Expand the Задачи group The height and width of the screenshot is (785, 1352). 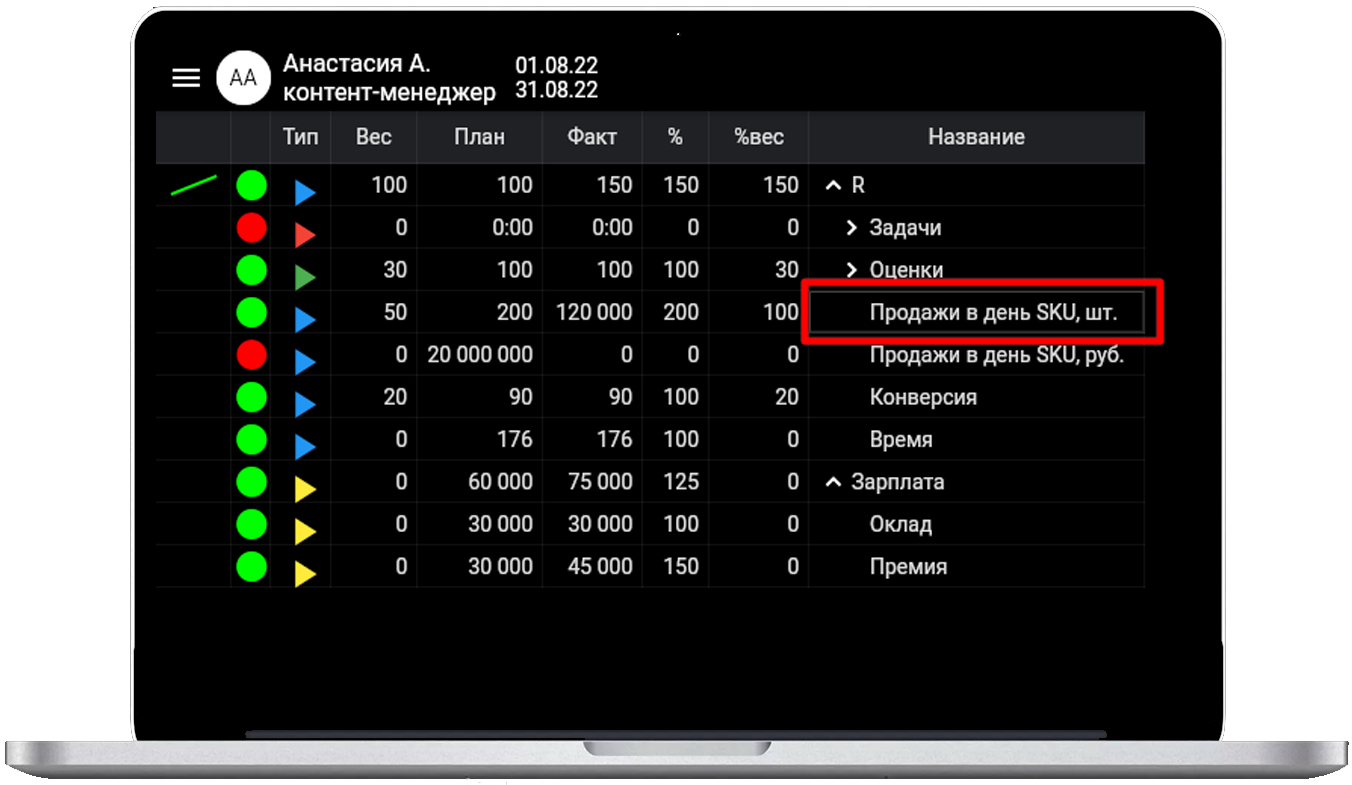point(852,228)
